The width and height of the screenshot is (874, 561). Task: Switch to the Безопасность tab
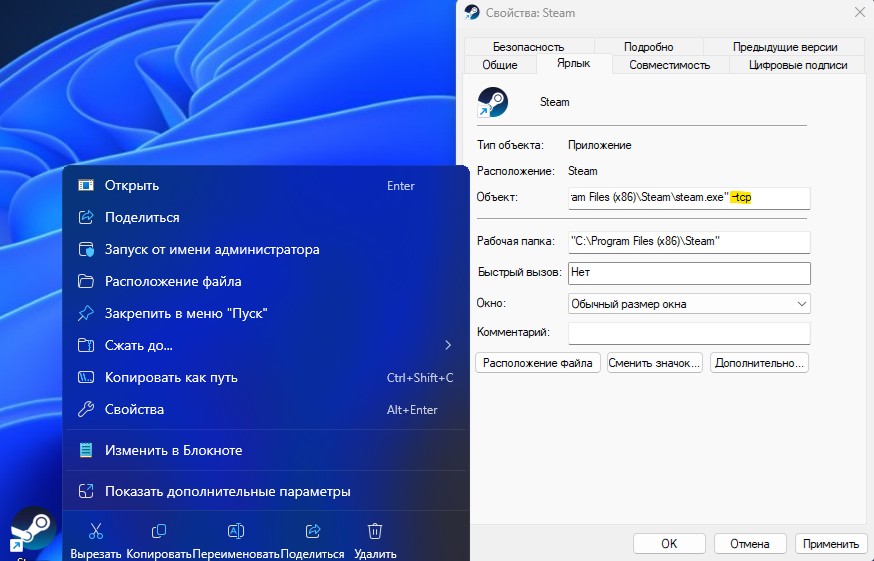tap(528, 47)
